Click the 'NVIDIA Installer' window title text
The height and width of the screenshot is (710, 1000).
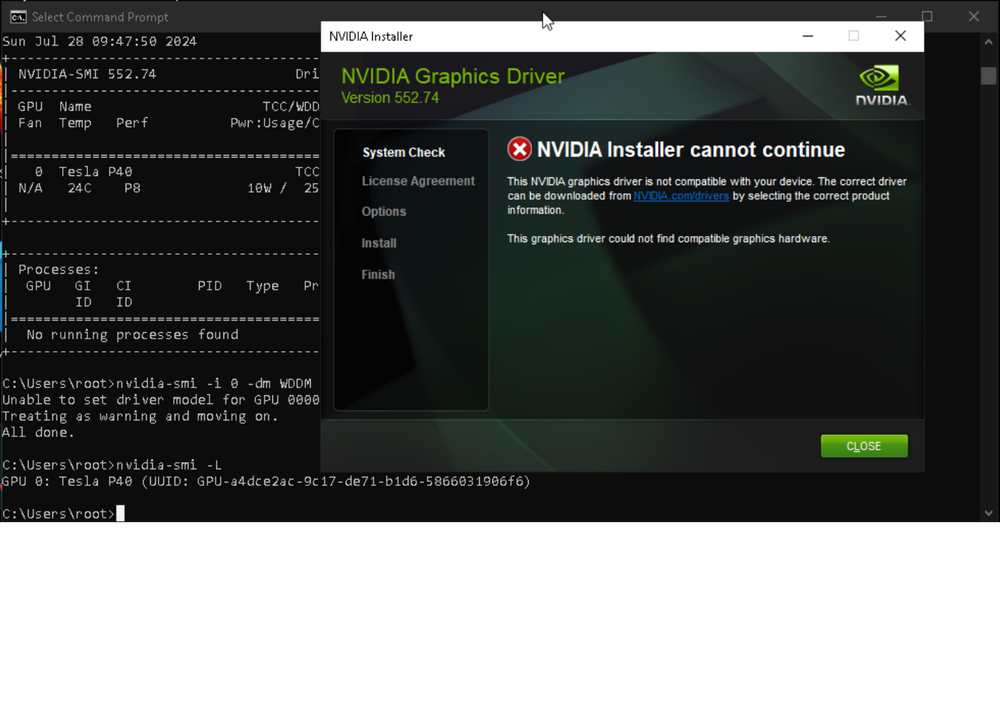[371, 36]
